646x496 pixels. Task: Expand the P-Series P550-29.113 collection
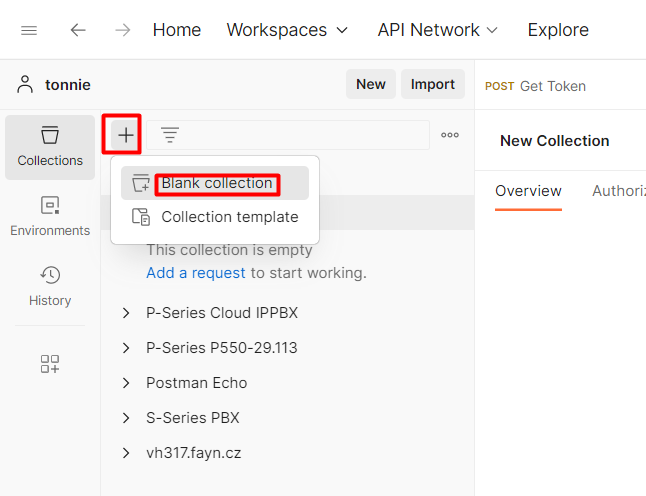tap(126, 348)
